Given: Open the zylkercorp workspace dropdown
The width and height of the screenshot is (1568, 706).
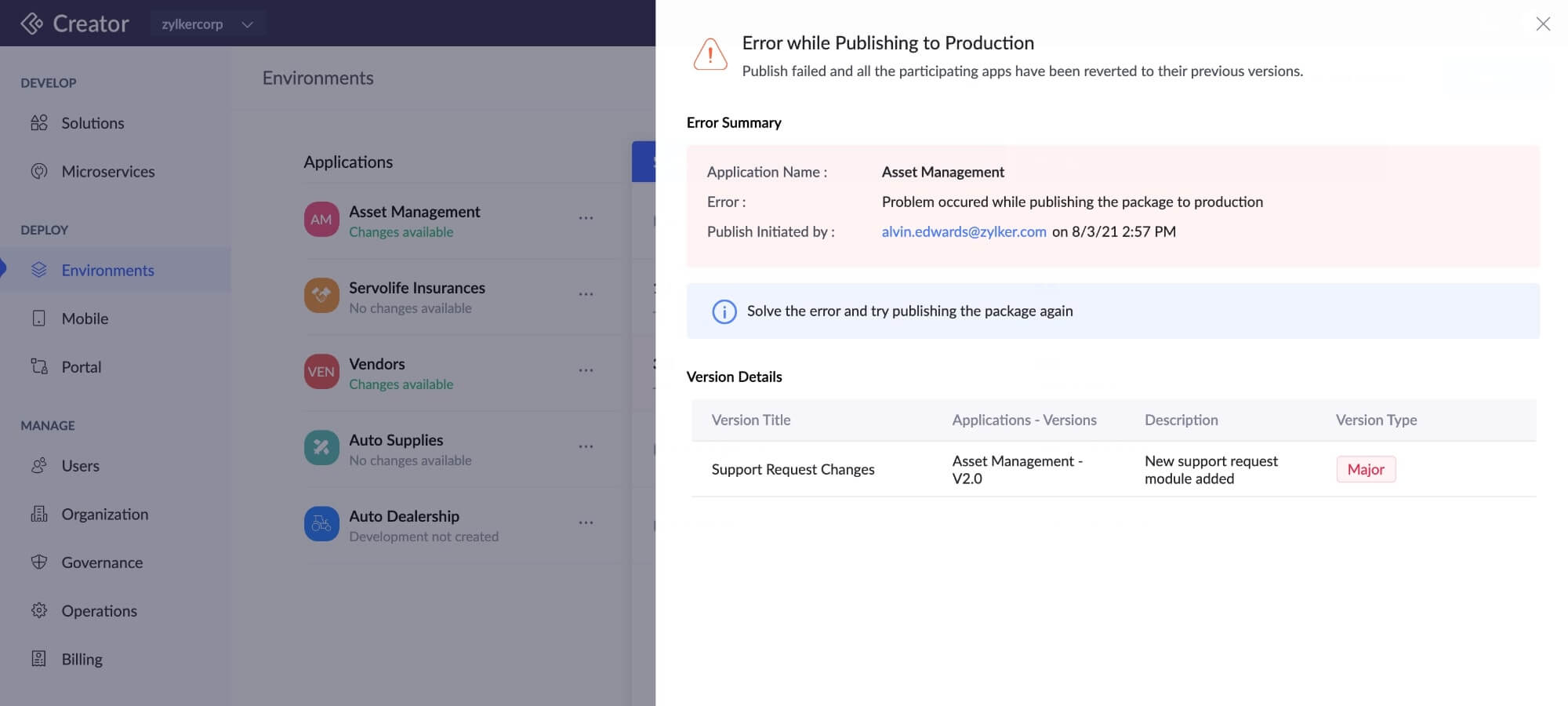Looking at the screenshot, I should coord(207,24).
